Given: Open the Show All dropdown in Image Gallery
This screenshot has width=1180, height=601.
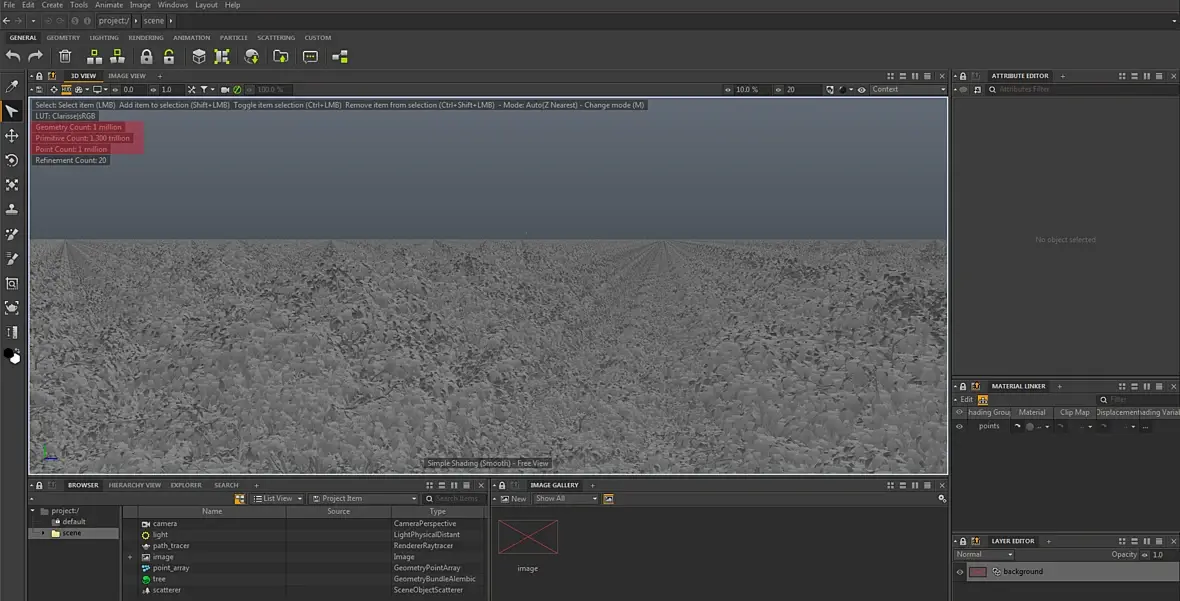Looking at the screenshot, I should [x=565, y=499].
